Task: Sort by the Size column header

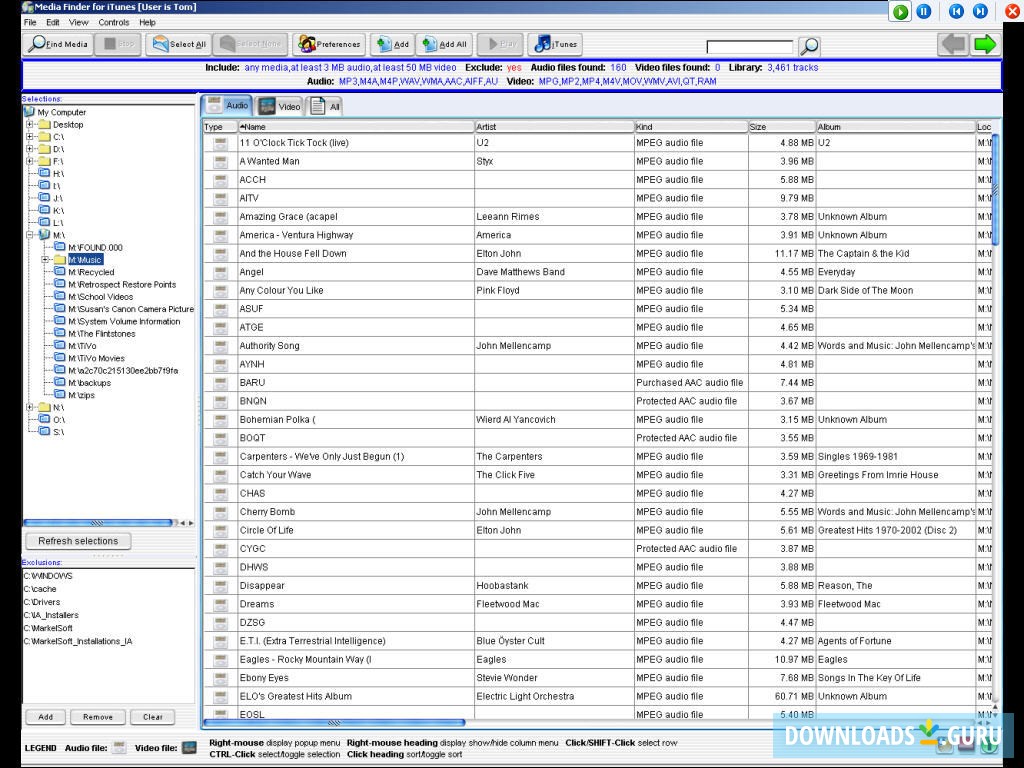Action: coord(782,127)
